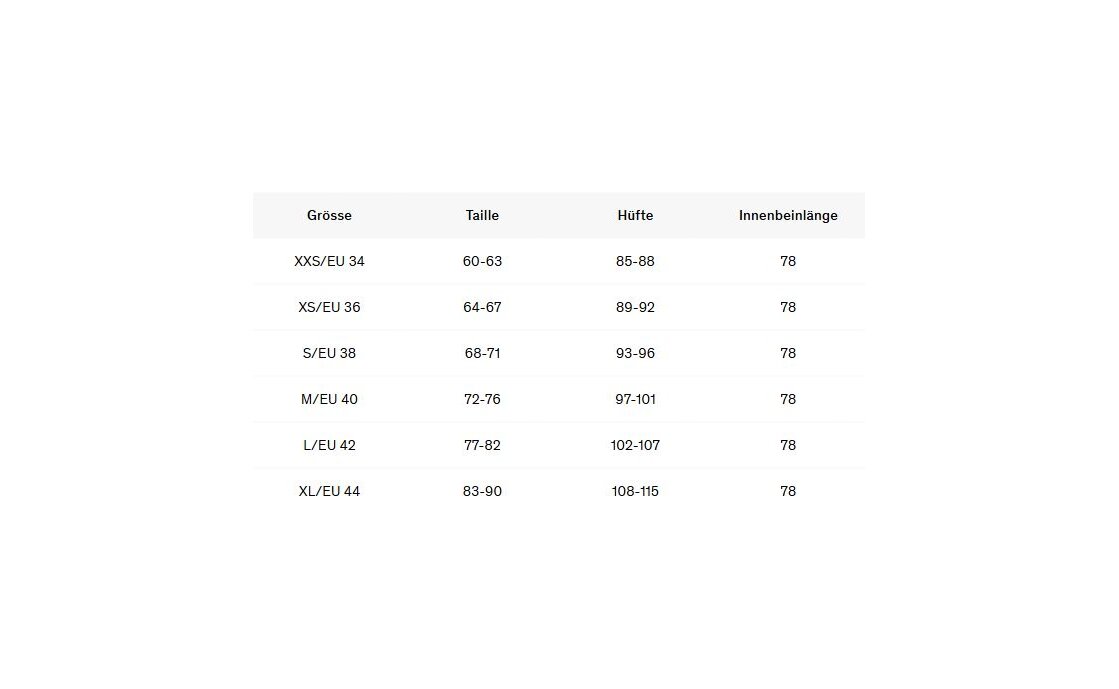This screenshot has width=1119, height=689.
Task: Click the Taille column header
Action: (482, 215)
